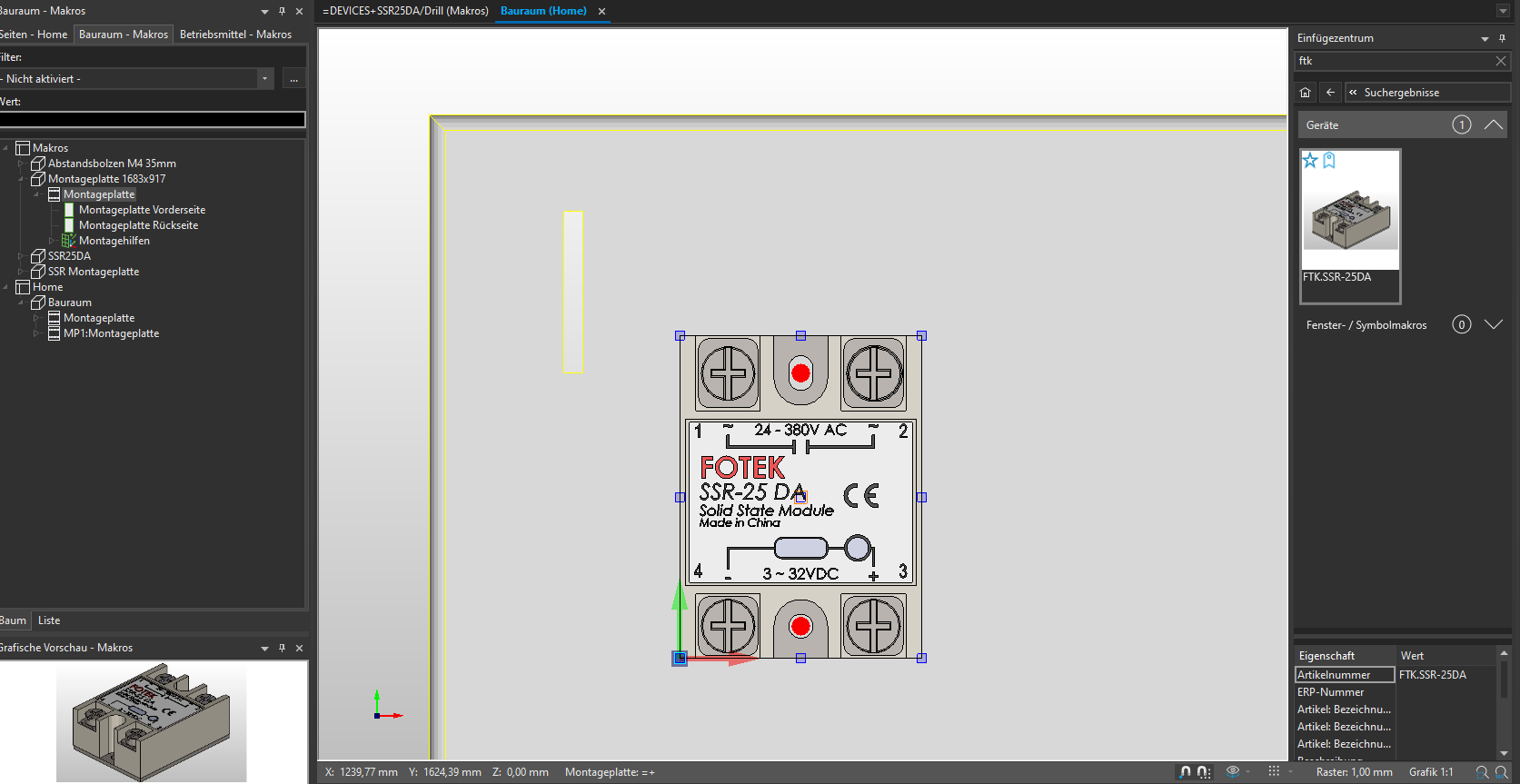Open =DEVICES+SSR25DA/Drill (Makros) document tab
Image resolution: width=1520 pixels, height=784 pixels.
405,11
